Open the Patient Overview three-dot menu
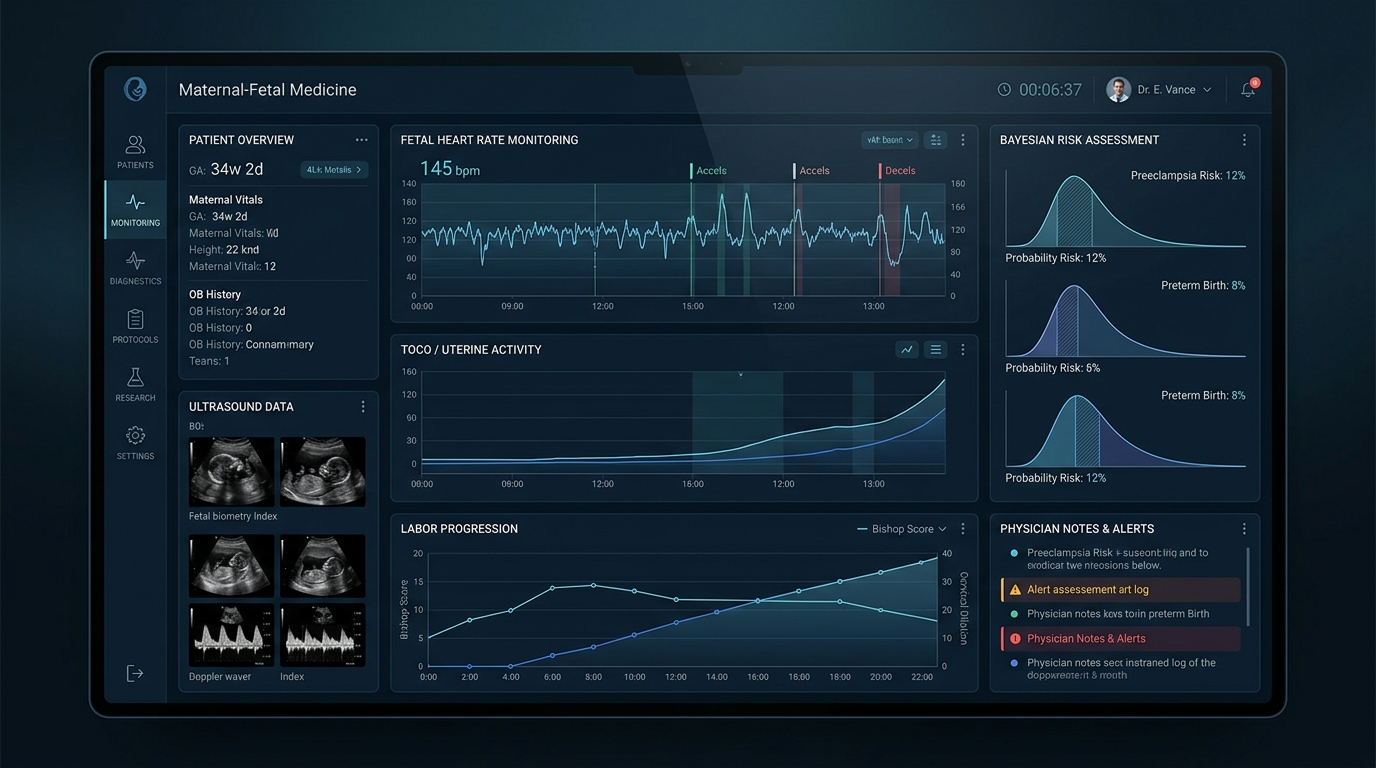The image size is (1376, 768). 361,140
